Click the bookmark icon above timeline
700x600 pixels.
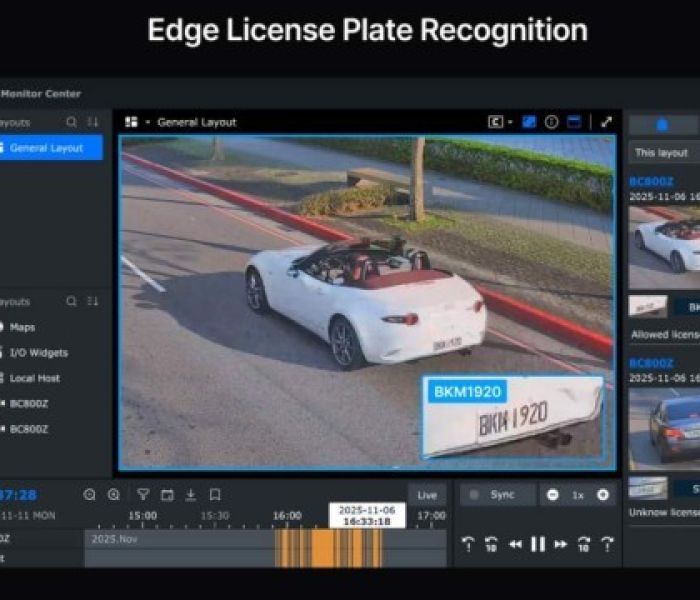215,494
